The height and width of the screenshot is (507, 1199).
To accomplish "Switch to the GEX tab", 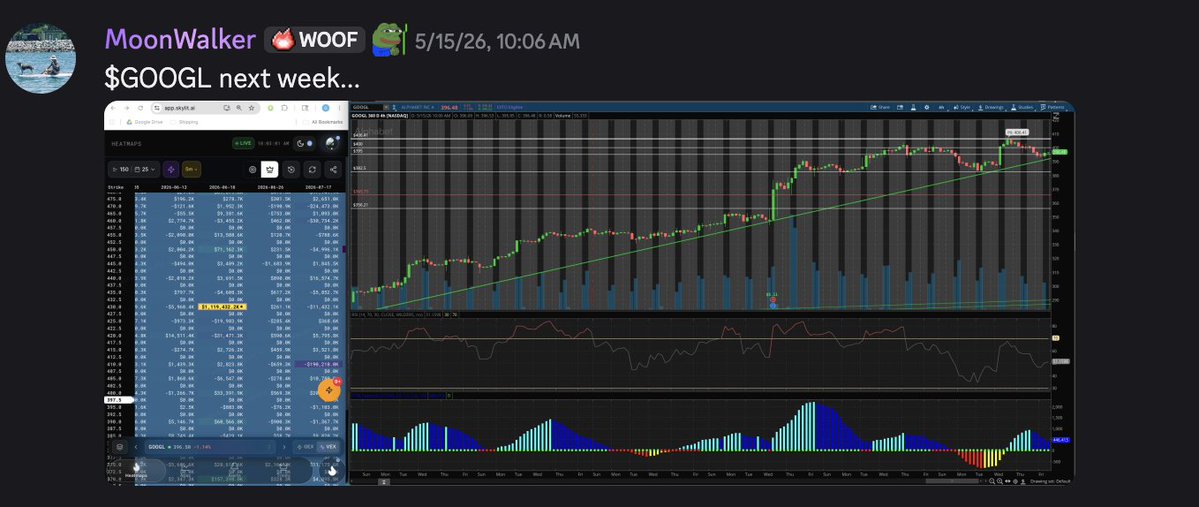I will point(306,447).
